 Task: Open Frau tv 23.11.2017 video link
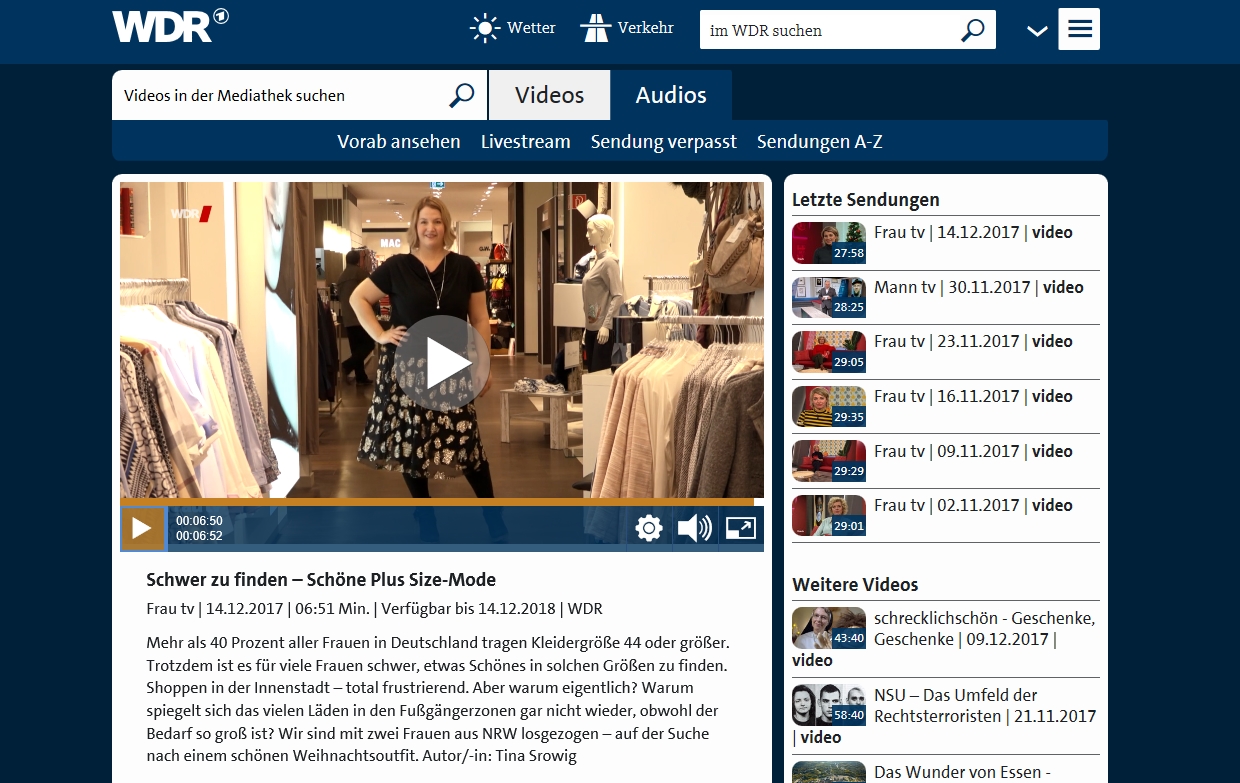(973, 341)
